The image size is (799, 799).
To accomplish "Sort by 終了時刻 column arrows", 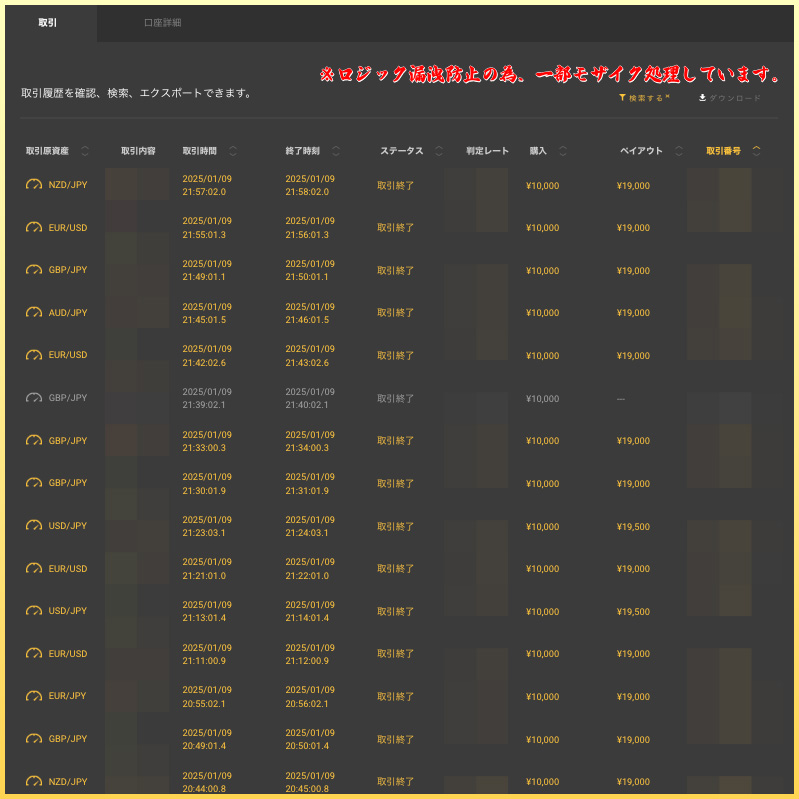I will point(335,151).
